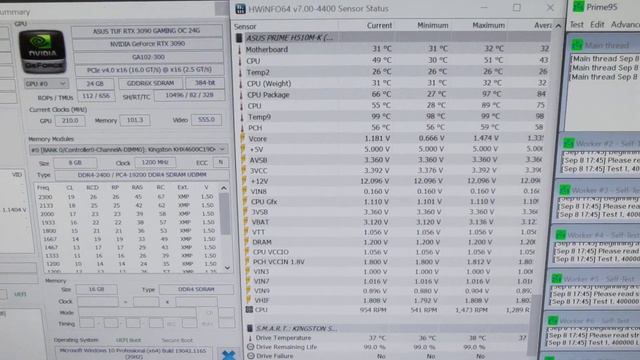Click the memory size 16 GB field
The height and width of the screenshot is (360, 640).
pos(96,289)
